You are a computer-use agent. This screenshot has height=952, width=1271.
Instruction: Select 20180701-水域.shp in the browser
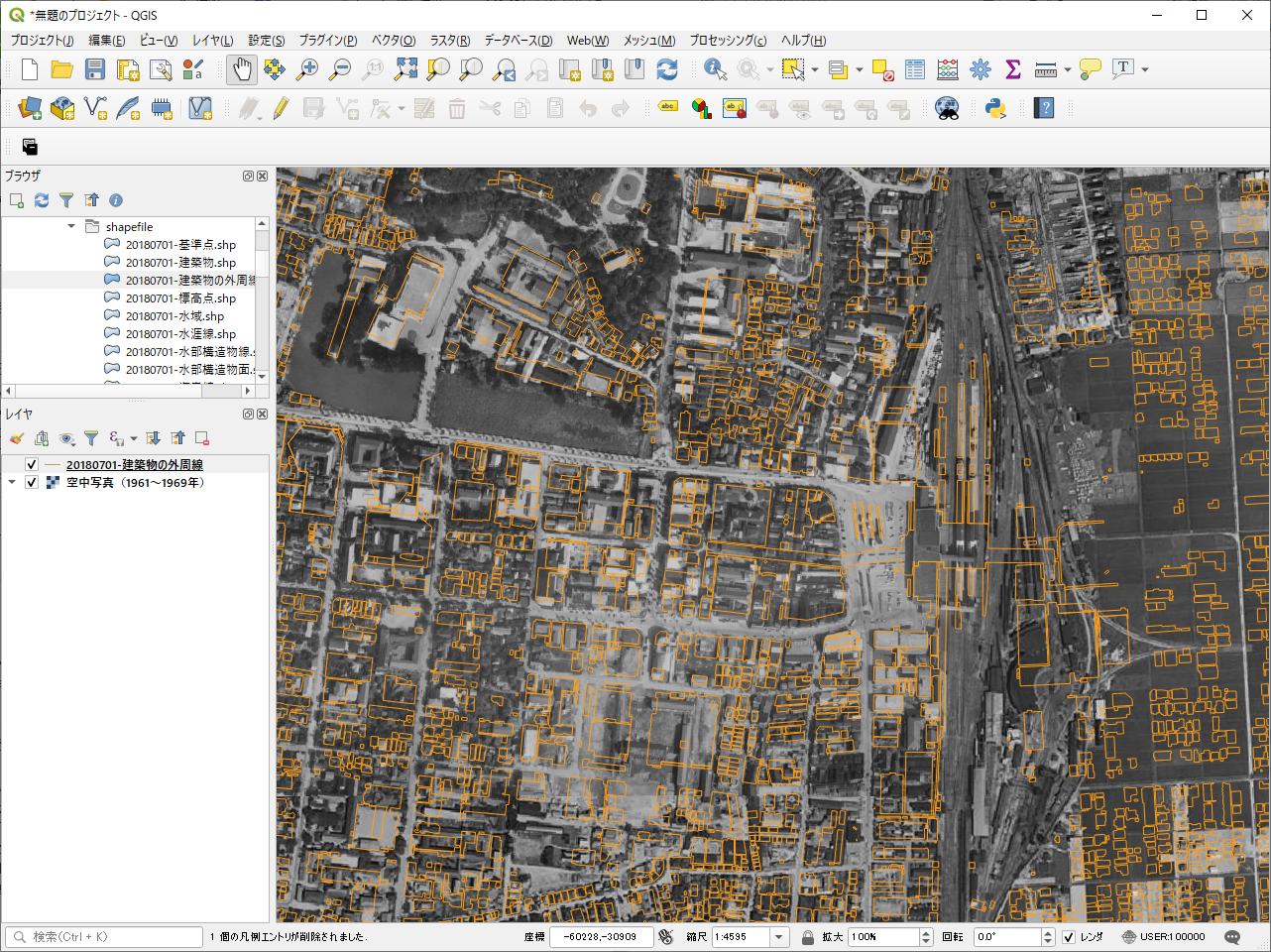click(x=176, y=315)
